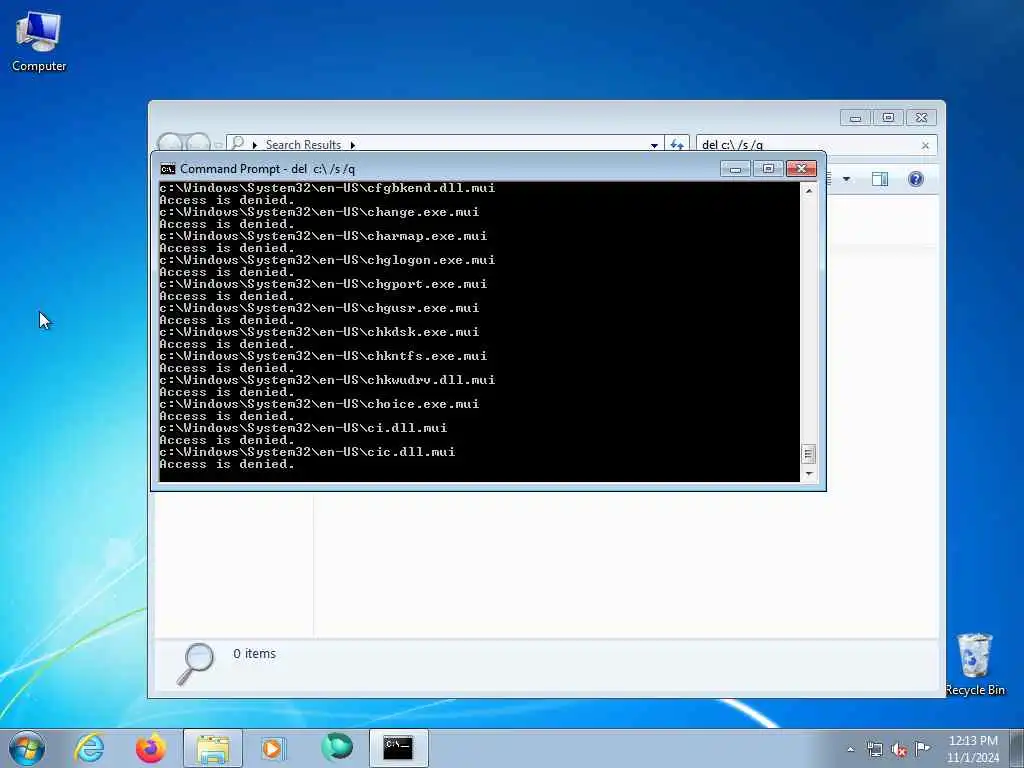Click the choice.exe.mui output line
The width and height of the screenshot is (1024, 768).
[x=319, y=404]
